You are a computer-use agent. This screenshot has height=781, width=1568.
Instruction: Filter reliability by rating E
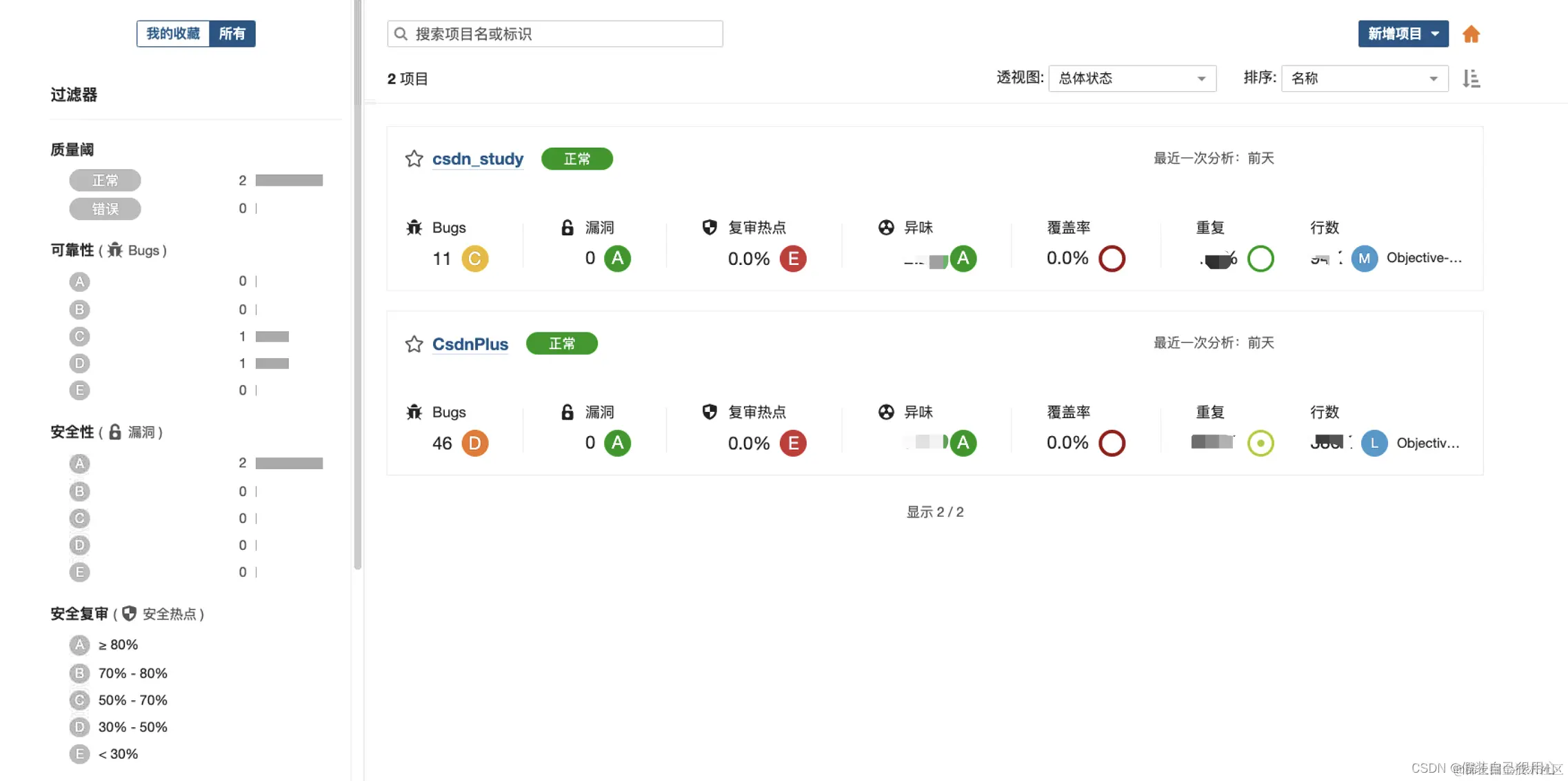[79, 390]
